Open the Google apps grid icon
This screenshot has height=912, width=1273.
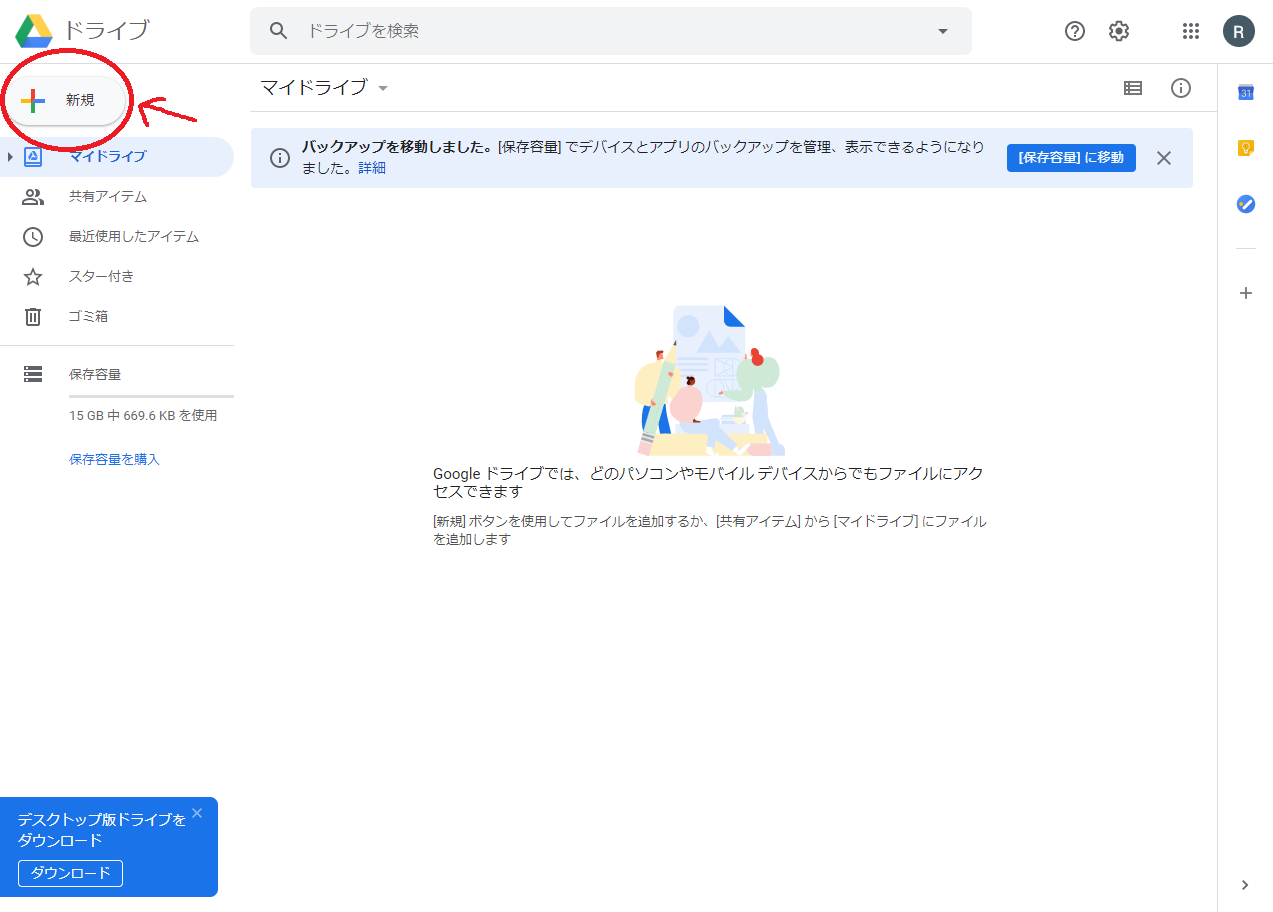(x=1190, y=31)
